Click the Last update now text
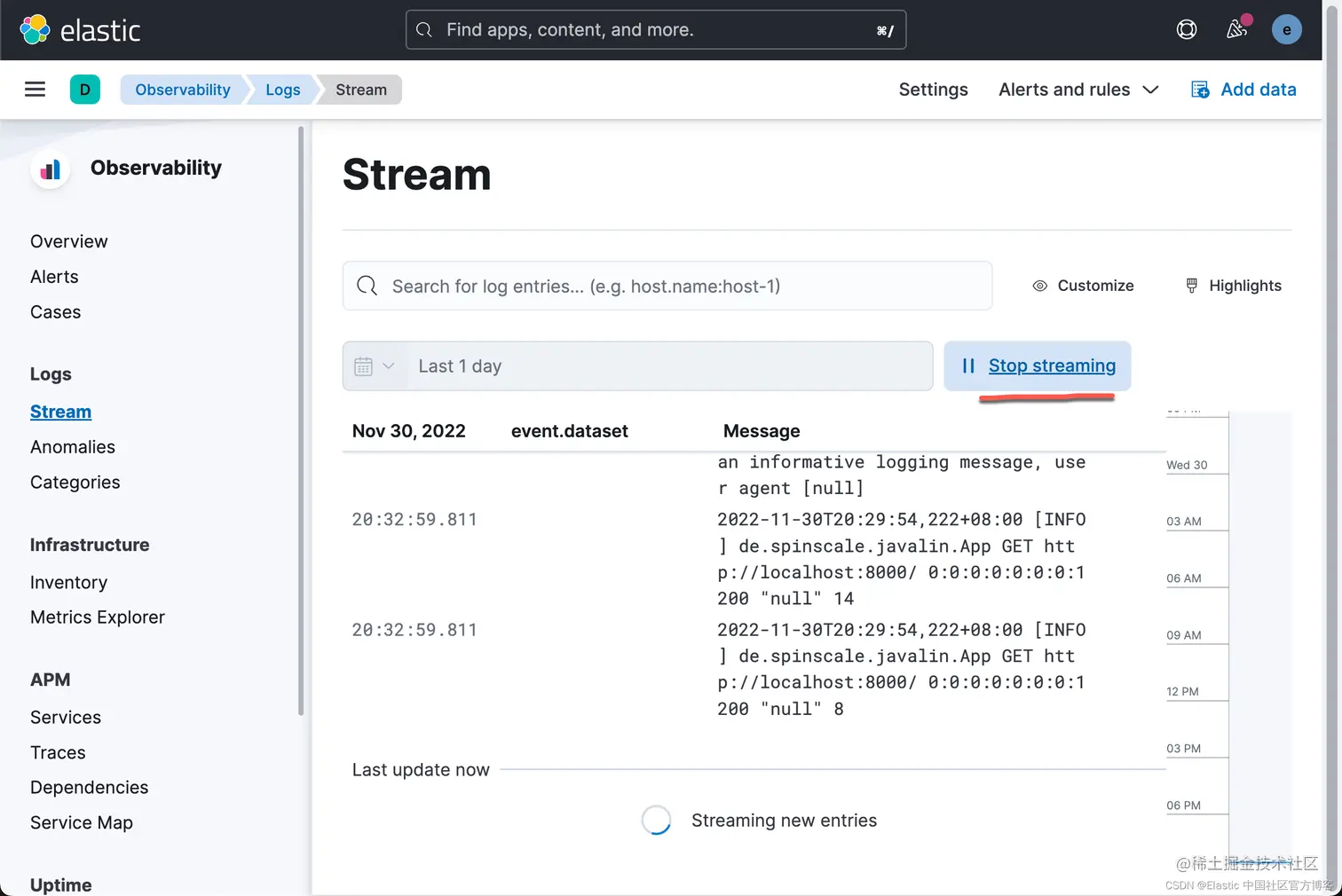The width and height of the screenshot is (1342, 896). (x=421, y=770)
